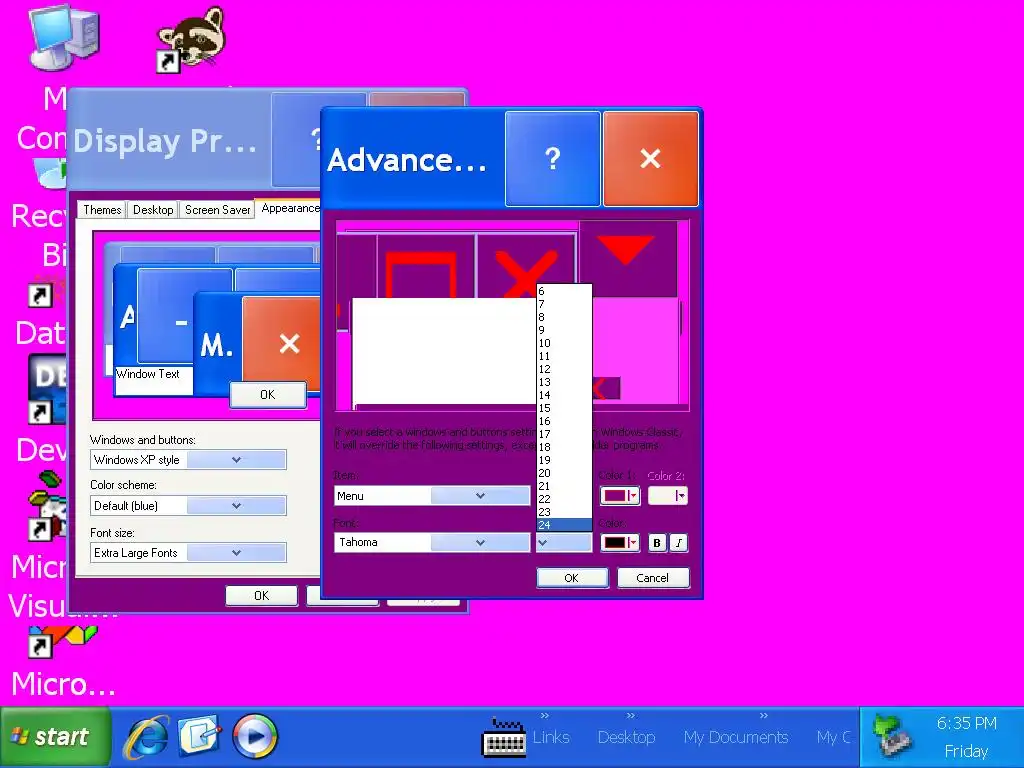Select the raccoon shortcut icon on the desktop
The height and width of the screenshot is (768, 1024).
191,39
